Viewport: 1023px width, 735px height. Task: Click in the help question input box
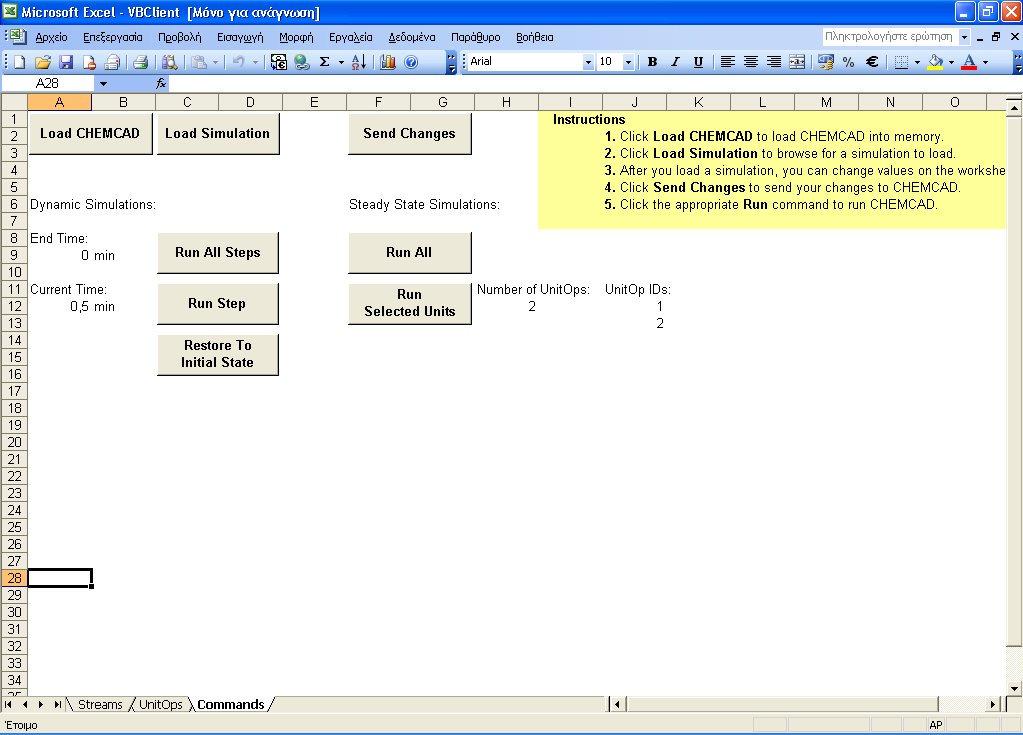coord(890,37)
